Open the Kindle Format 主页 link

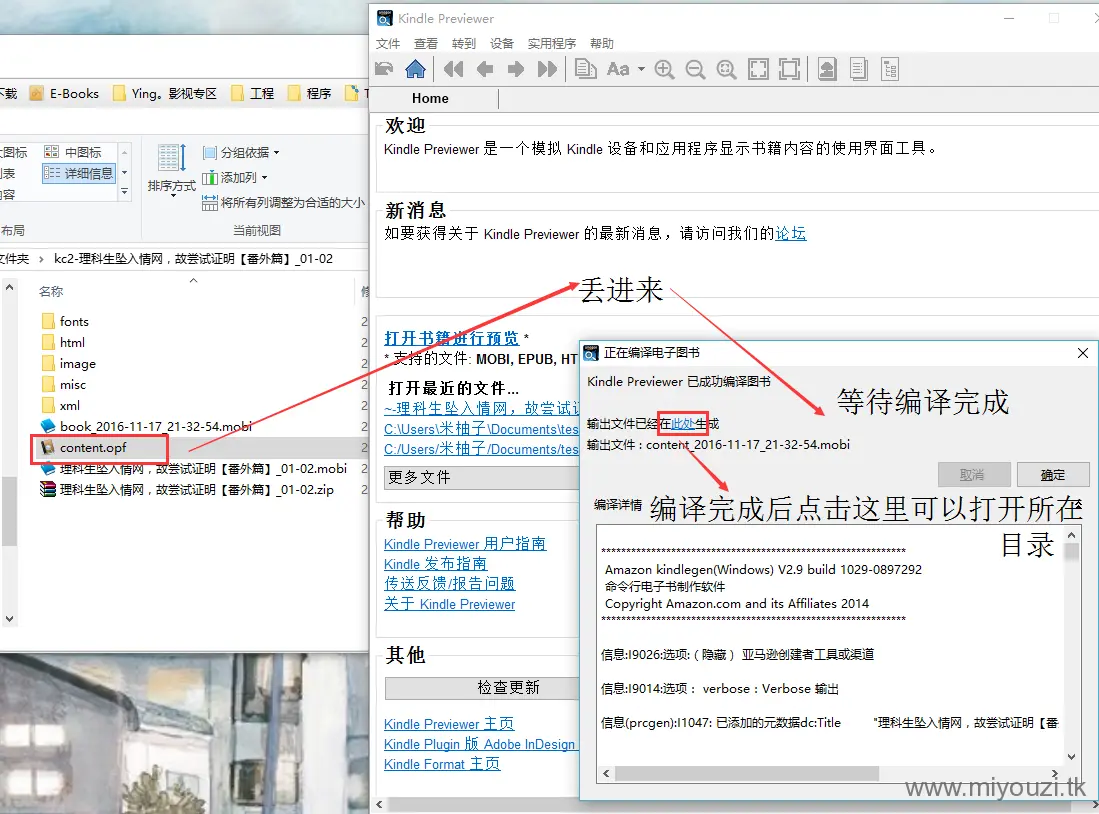(442, 764)
